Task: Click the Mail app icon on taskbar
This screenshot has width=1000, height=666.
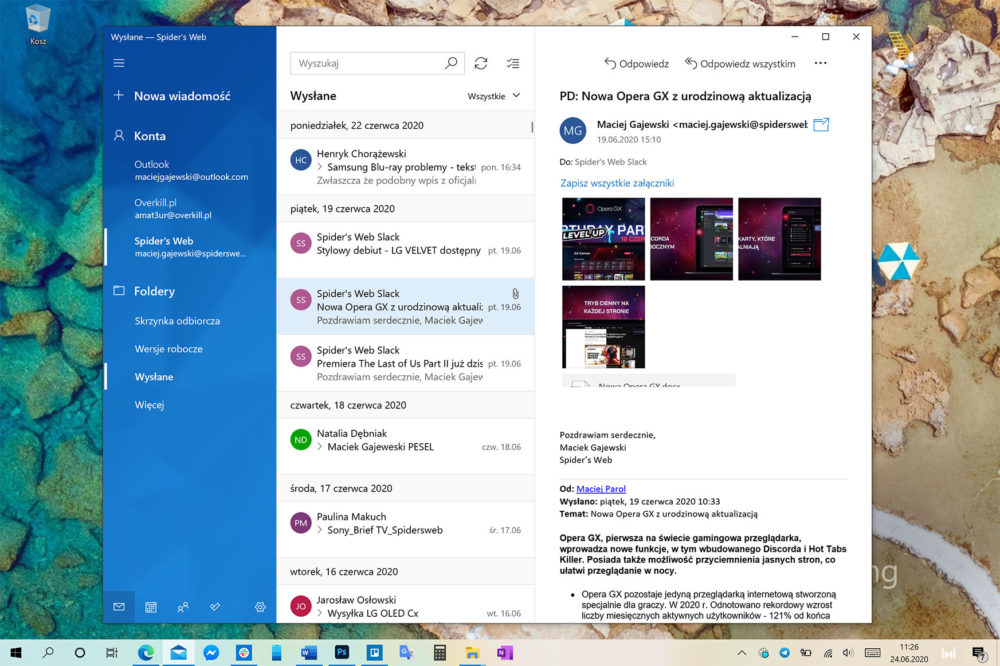Action: [x=179, y=653]
